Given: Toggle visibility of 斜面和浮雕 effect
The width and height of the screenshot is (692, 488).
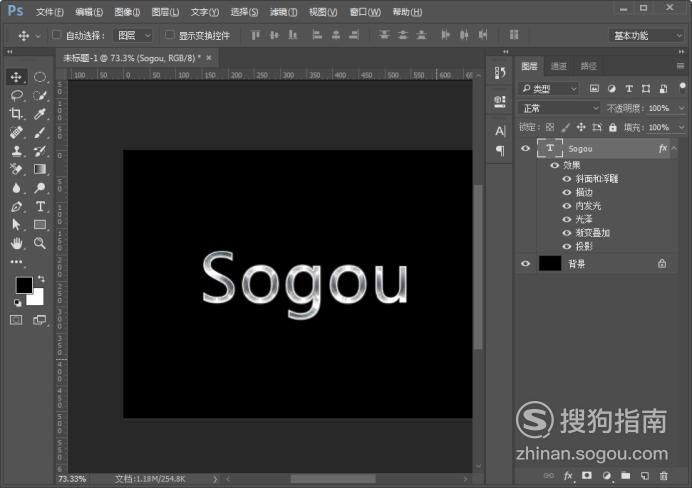Looking at the screenshot, I should click(x=567, y=179).
